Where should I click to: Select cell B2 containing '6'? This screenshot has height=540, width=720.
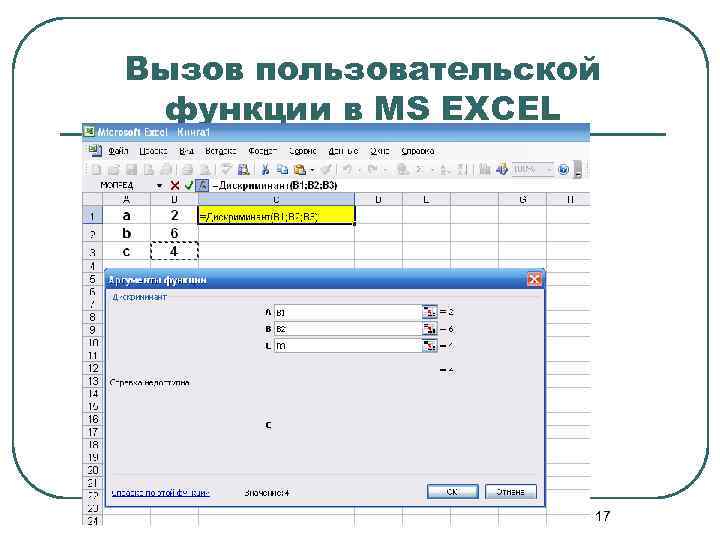coord(174,233)
